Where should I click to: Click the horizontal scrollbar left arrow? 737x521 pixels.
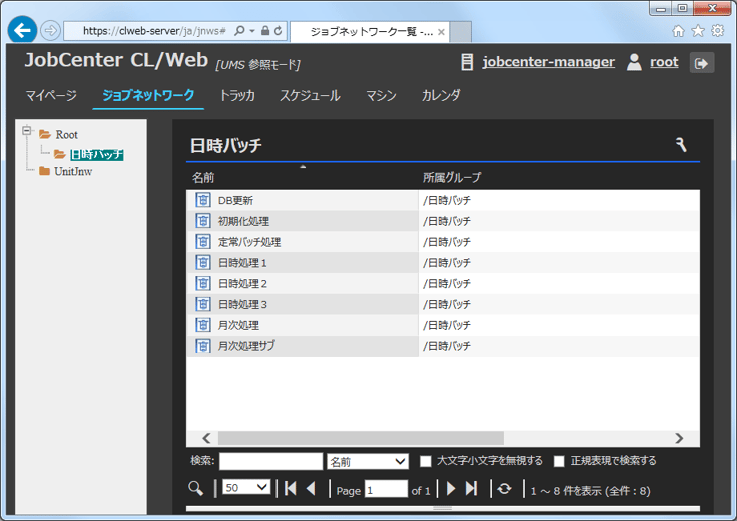(x=206, y=438)
